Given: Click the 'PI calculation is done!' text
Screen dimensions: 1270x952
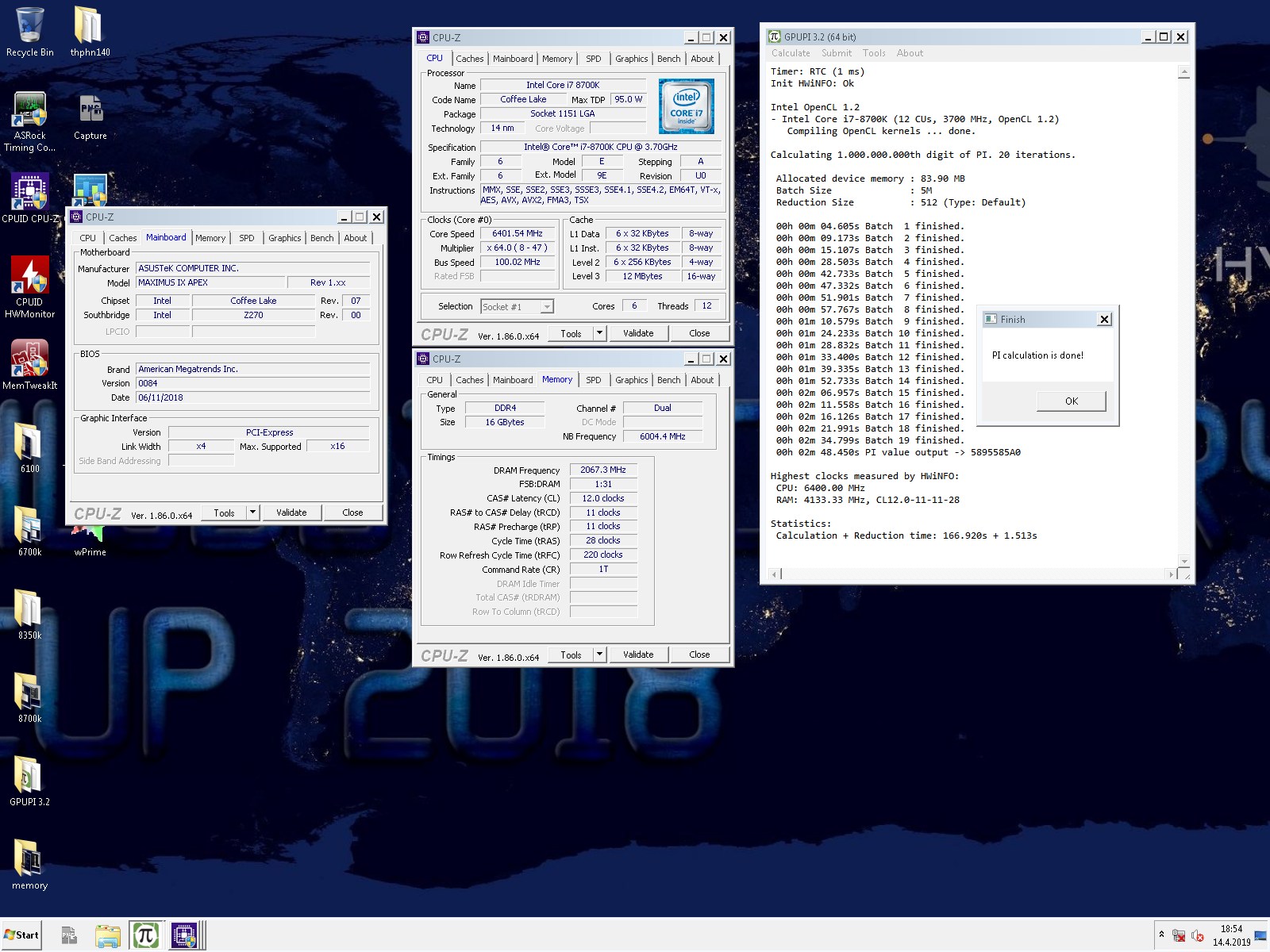Looking at the screenshot, I should point(1037,355).
